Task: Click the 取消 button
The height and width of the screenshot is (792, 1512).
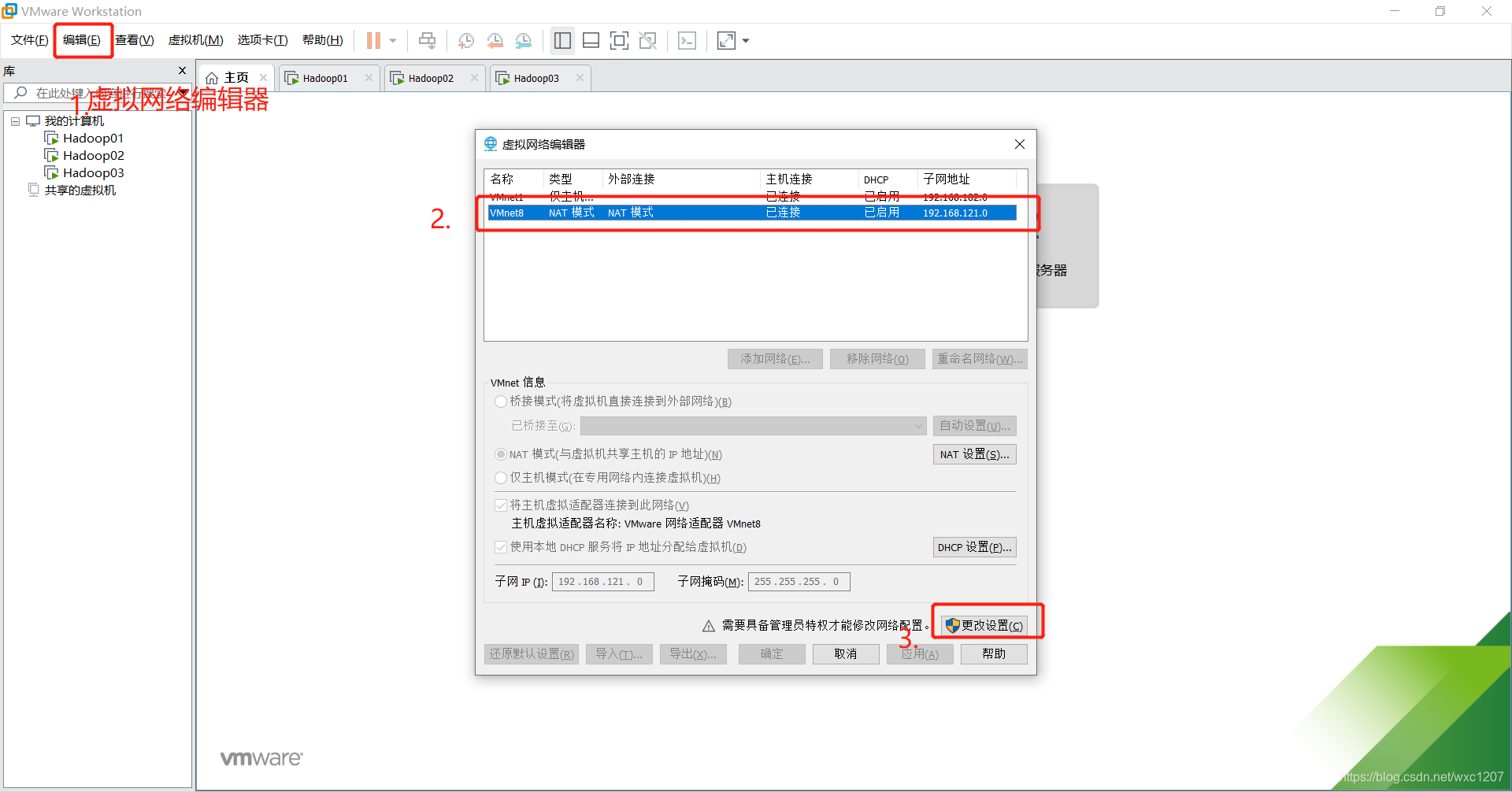Action: (x=846, y=654)
